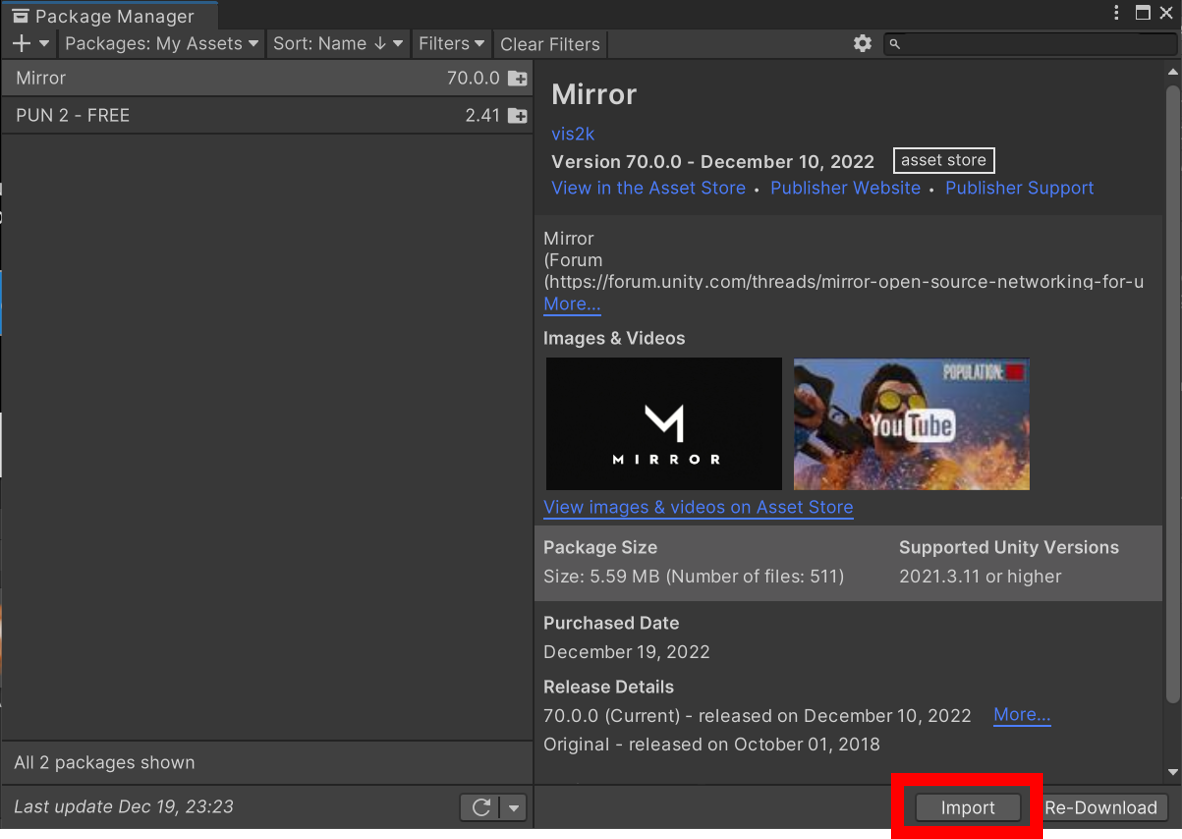1182x839 pixels.
Task: Select the Package Manager tab
Action: [x=109, y=16]
